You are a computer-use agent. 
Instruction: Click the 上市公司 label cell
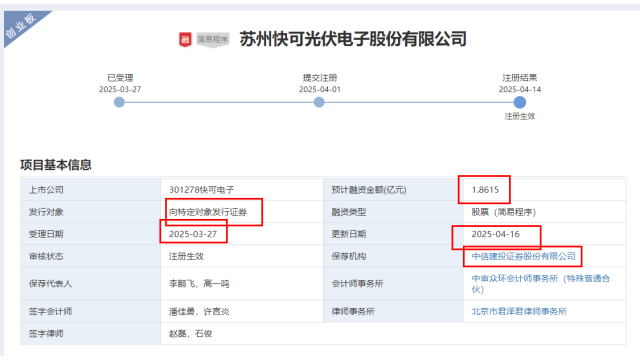[91, 190]
